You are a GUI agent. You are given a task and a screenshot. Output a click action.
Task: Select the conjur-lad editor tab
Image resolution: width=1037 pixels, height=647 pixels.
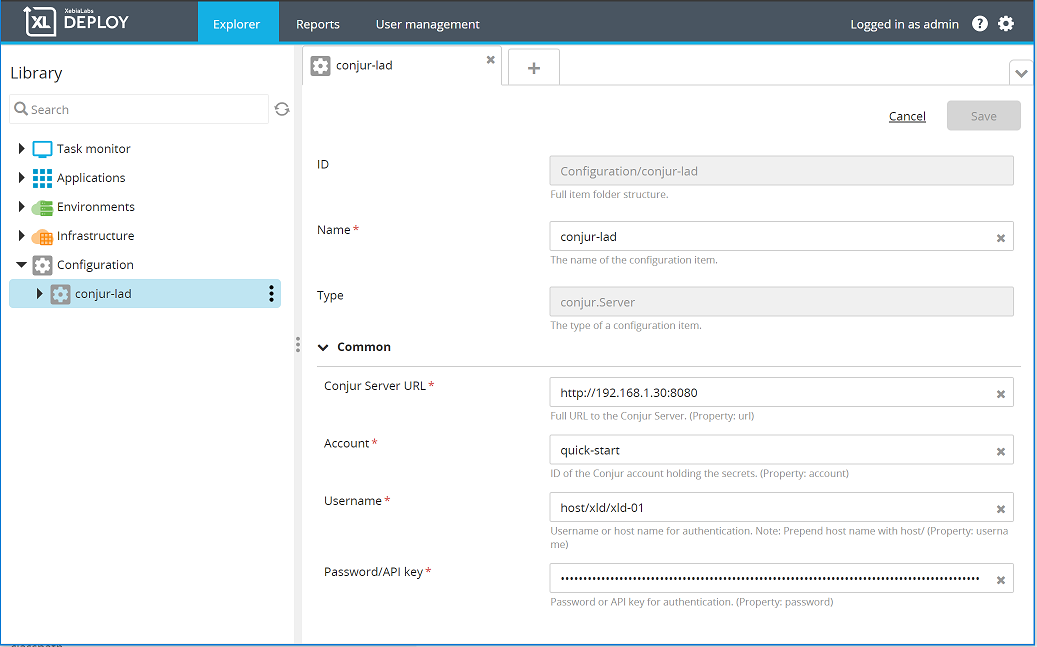(401, 65)
